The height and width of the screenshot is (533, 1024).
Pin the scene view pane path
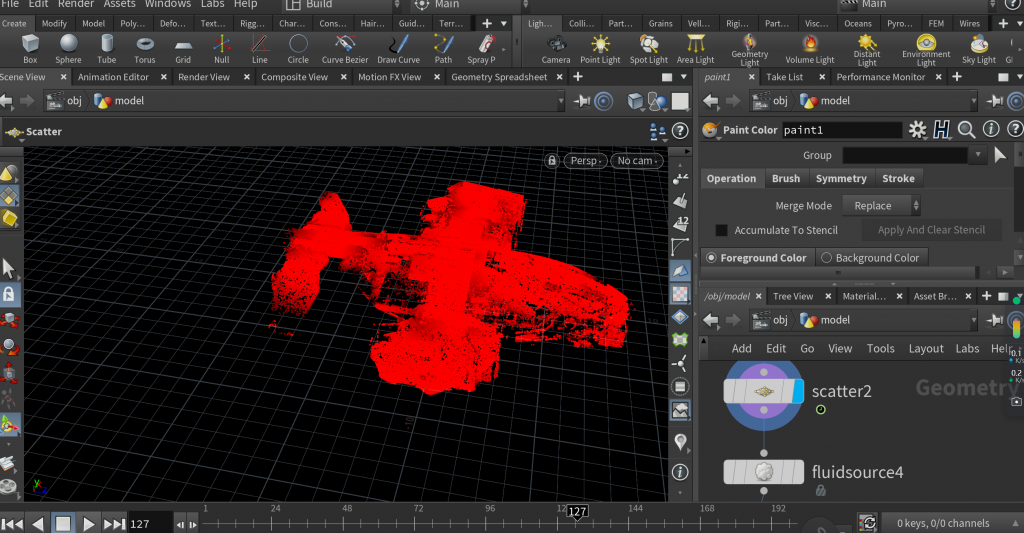581,101
